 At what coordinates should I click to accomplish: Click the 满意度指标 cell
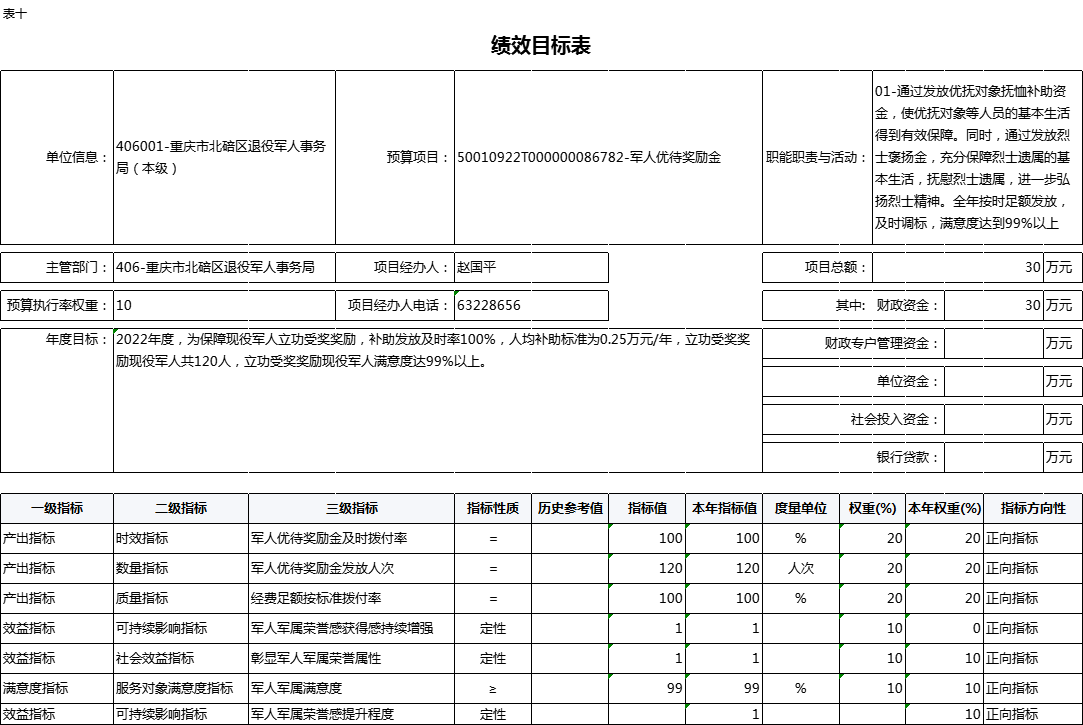point(57,688)
